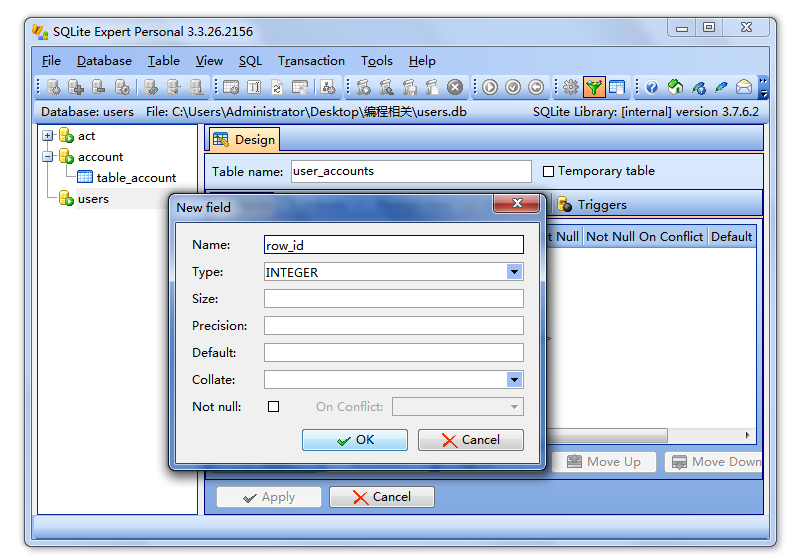
Task: Click the Name field containing row_id
Action: (x=393, y=245)
